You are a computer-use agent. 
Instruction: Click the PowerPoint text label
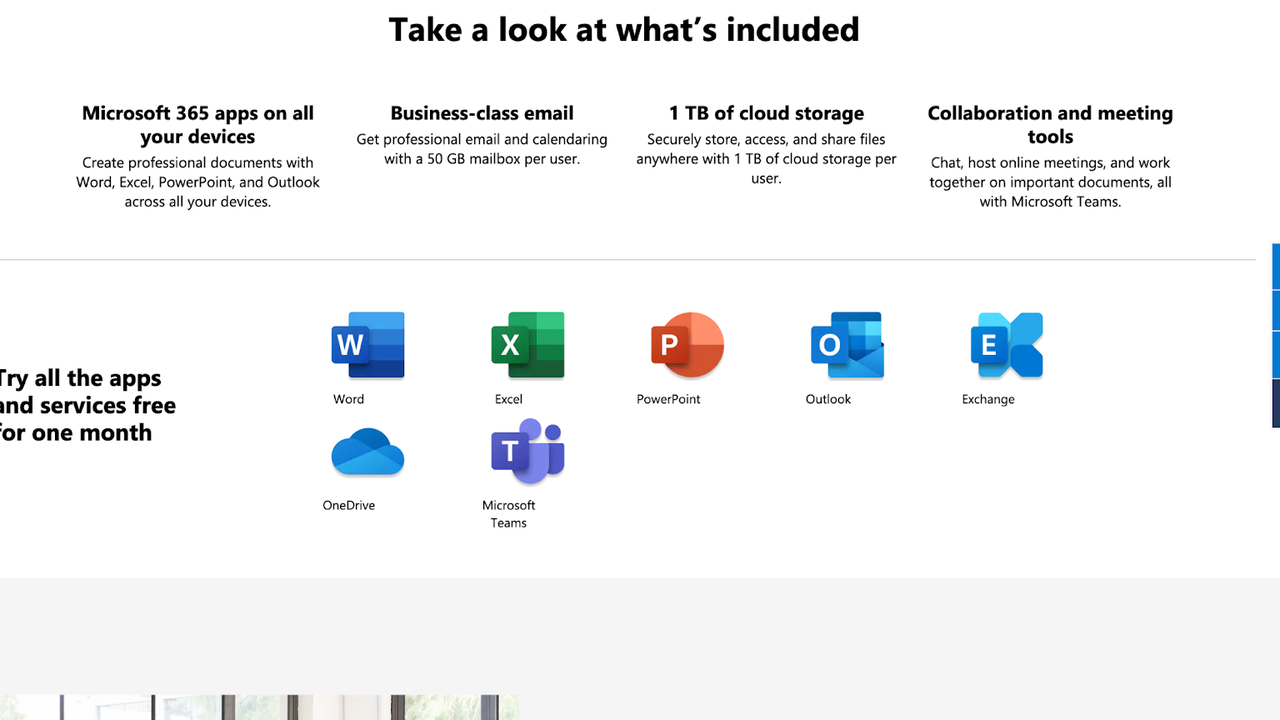click(668, 399)
